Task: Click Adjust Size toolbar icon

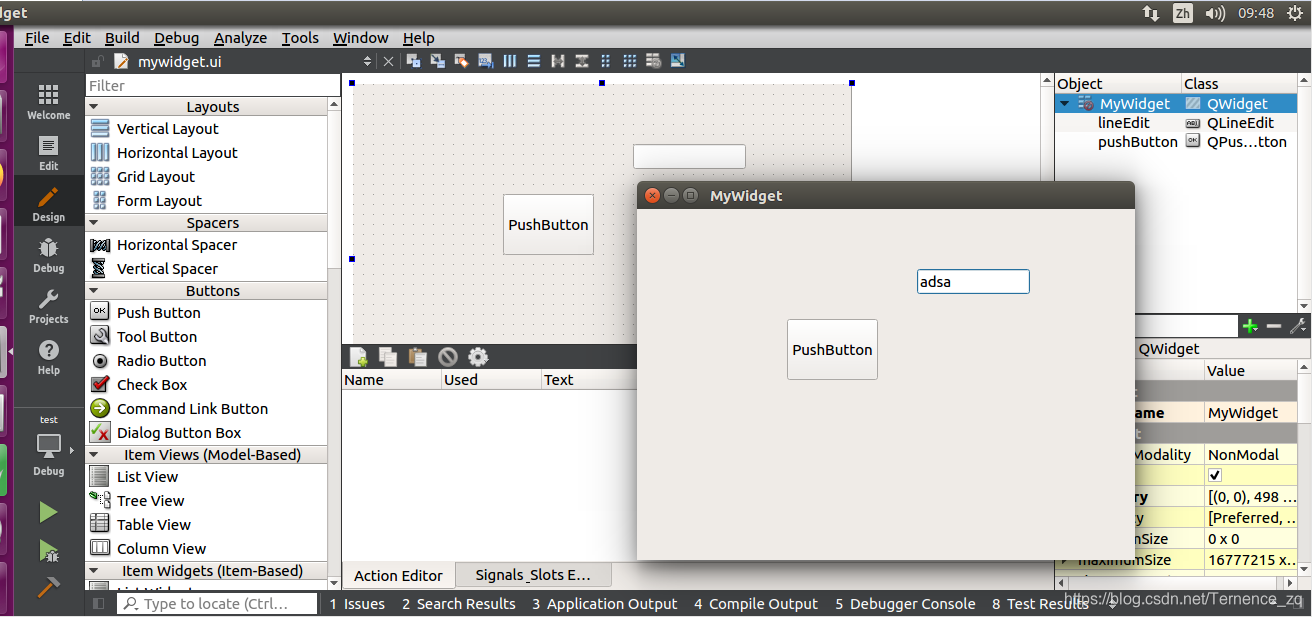Action: click(677, 61)
